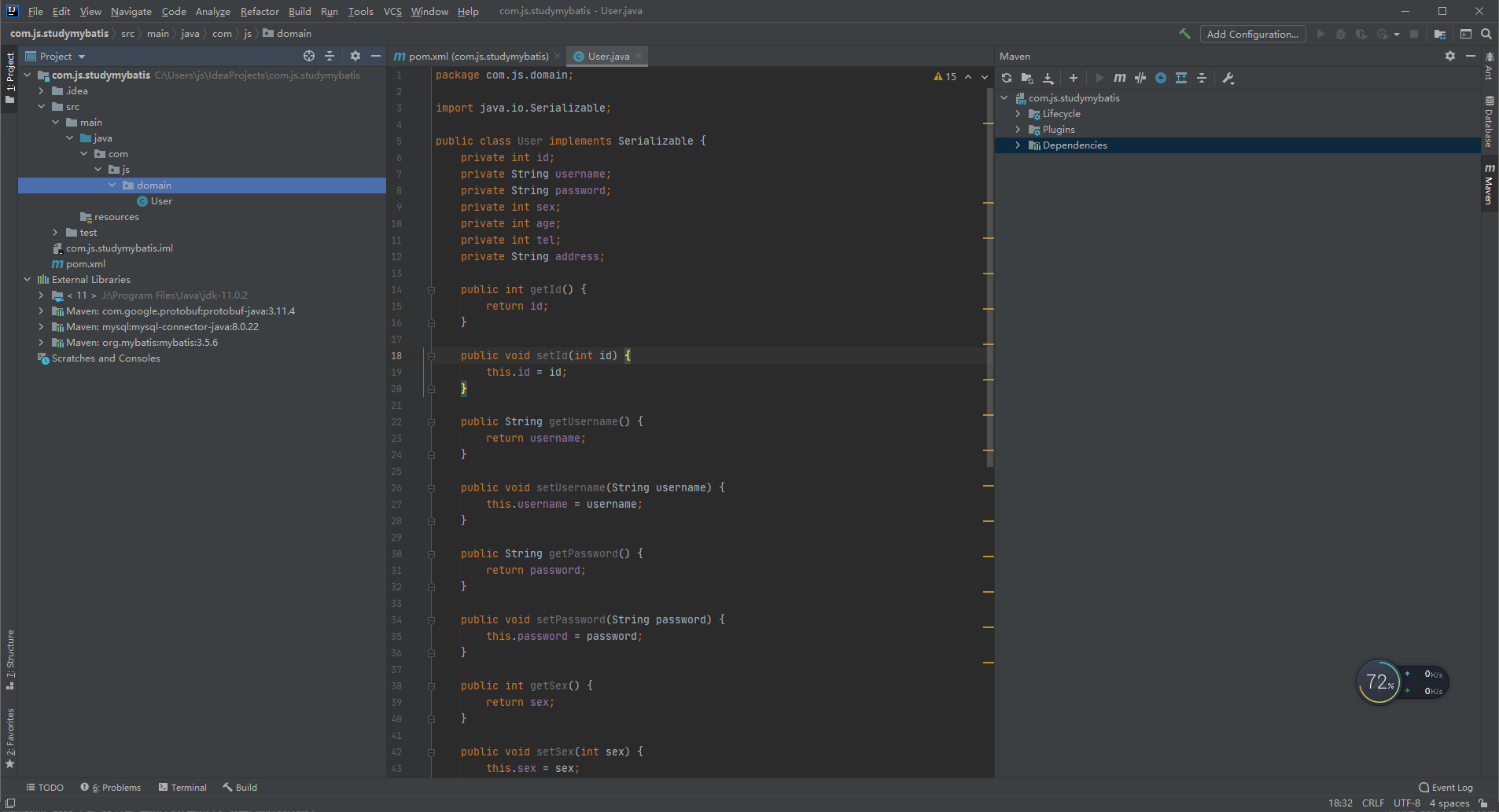Toggle the Maven side tab

(x=1490, y=184)
